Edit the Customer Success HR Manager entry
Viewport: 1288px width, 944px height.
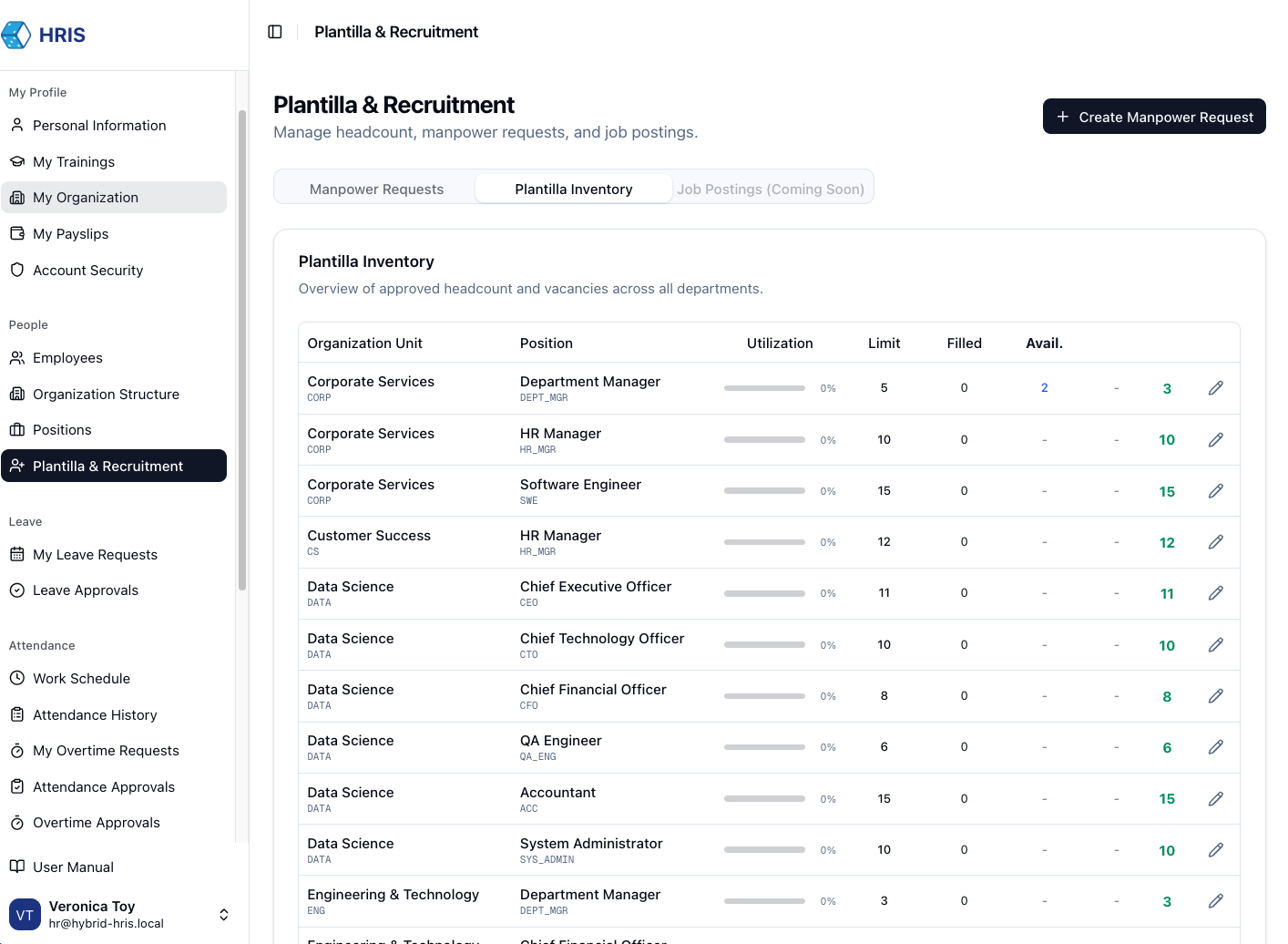click(x=1216, y=542)
